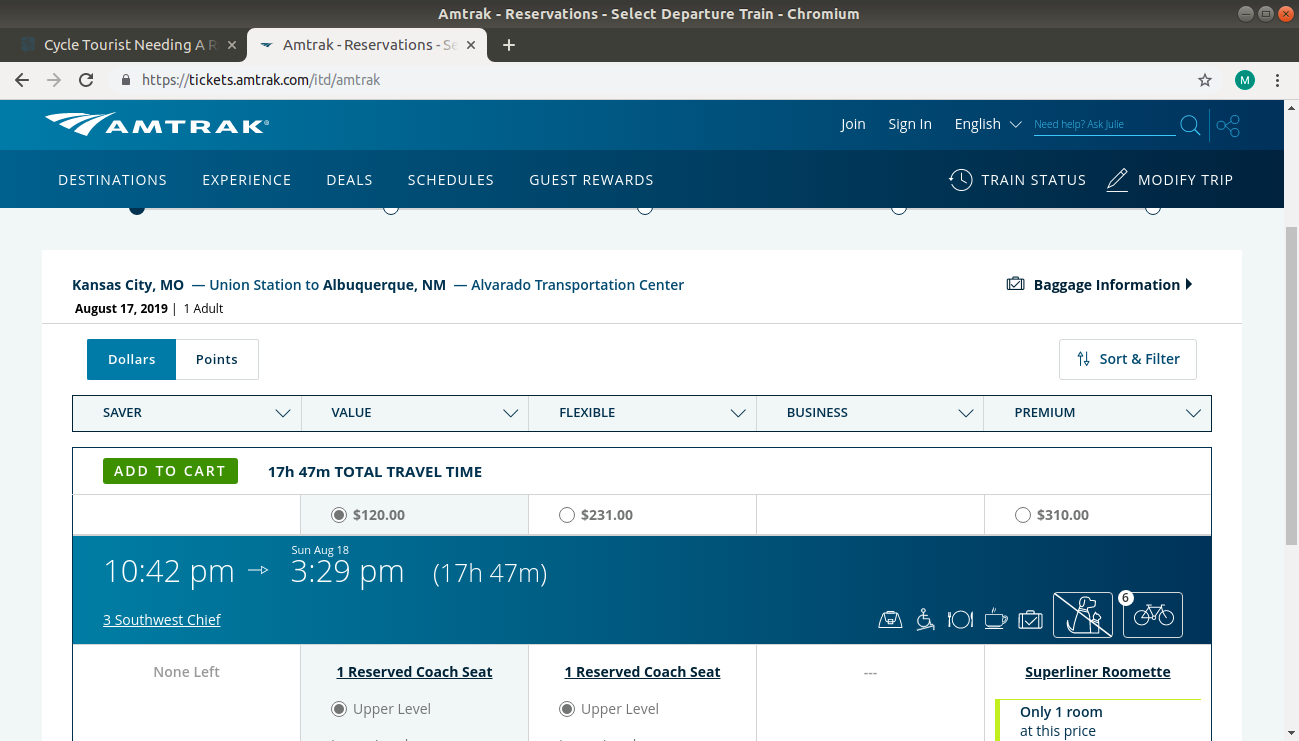This screenshot has height=741, width=1299.
Task: Select the $231.00 flexible fare
Action: [x=567, y=515]
